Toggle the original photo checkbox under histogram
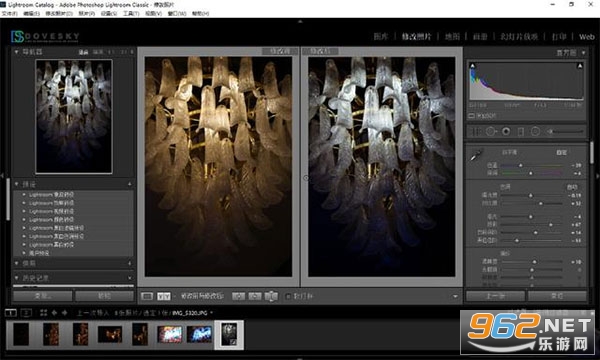This screenshot has width=600, height=360. [x=471, y=116]
